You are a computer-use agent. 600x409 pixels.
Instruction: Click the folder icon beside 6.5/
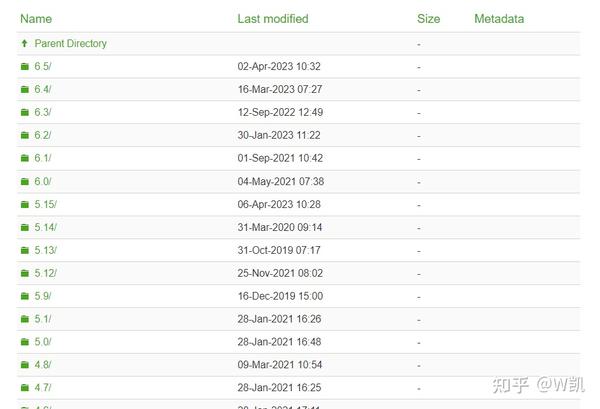(25, 67)
